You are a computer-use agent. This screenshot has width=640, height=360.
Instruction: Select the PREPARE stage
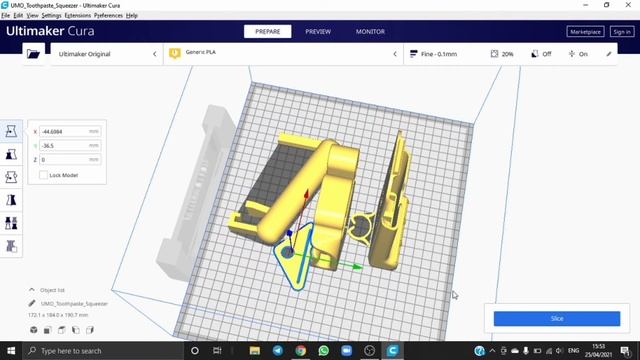[268, 31]
